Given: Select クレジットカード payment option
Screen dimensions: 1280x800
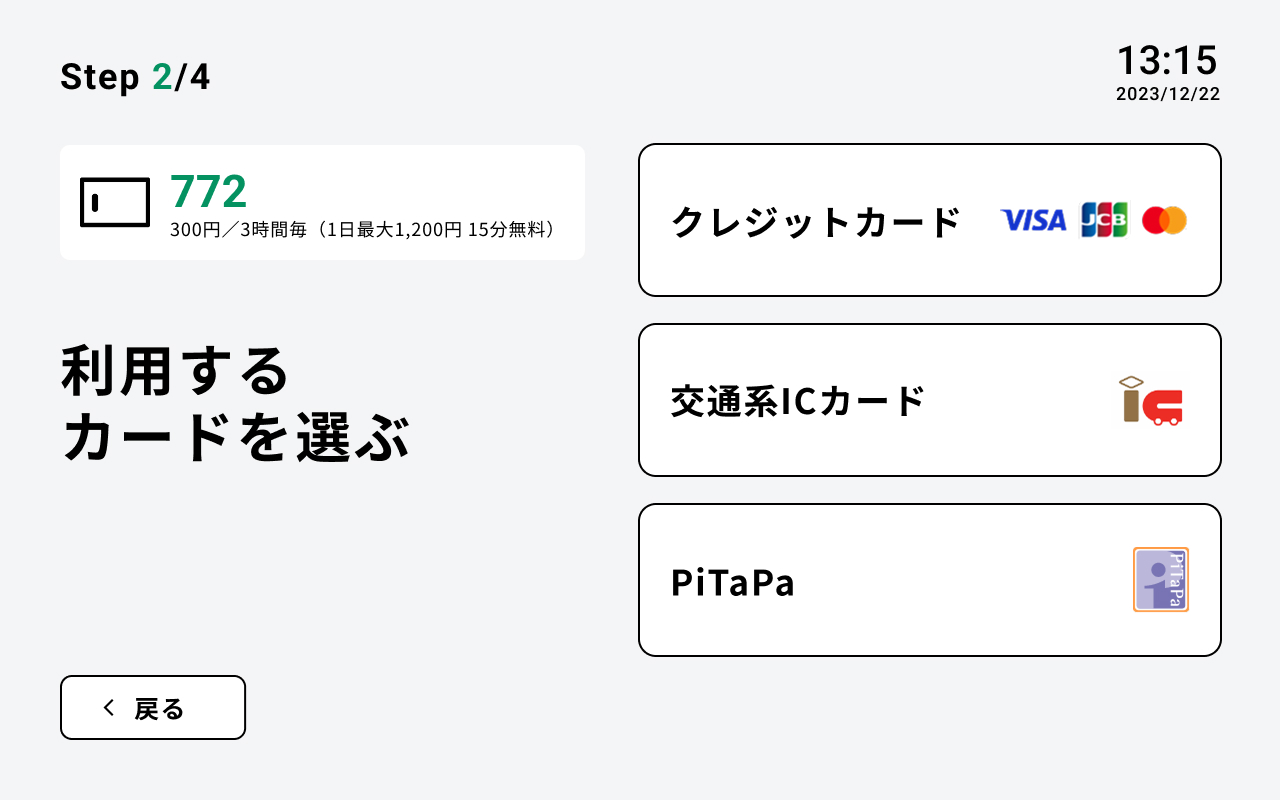Looking at the screenshot, I should (x=929, y=220).
